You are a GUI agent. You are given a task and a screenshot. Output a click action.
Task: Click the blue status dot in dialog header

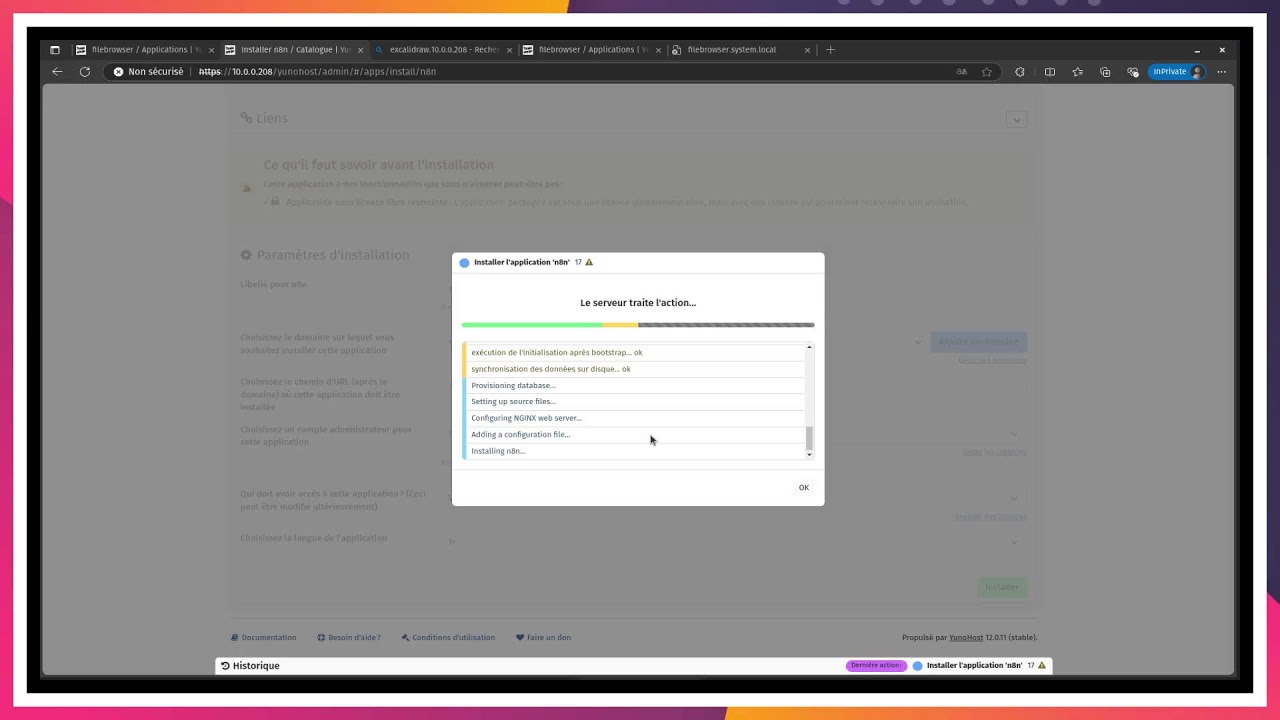(x=464, y=262)
